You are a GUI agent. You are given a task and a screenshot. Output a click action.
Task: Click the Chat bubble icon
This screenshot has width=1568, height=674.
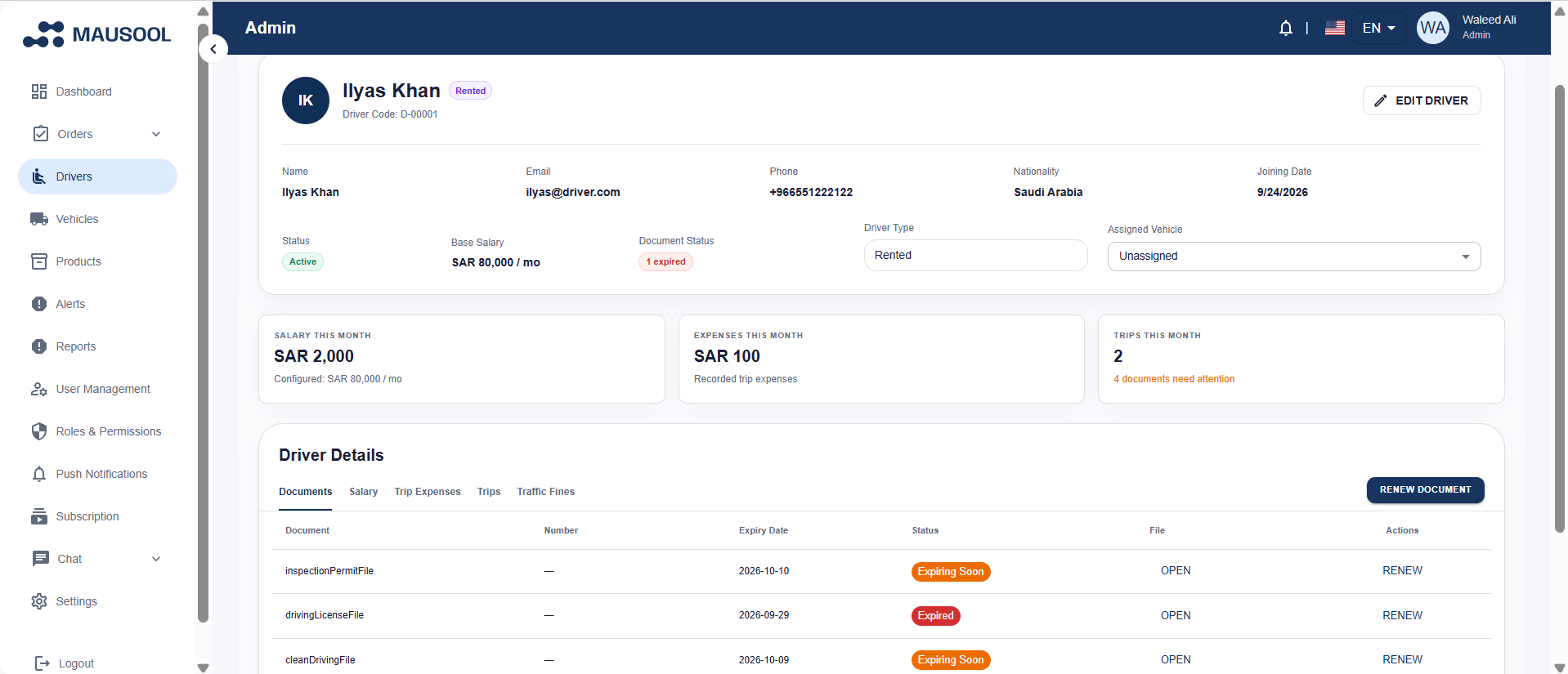pos(41,559)
